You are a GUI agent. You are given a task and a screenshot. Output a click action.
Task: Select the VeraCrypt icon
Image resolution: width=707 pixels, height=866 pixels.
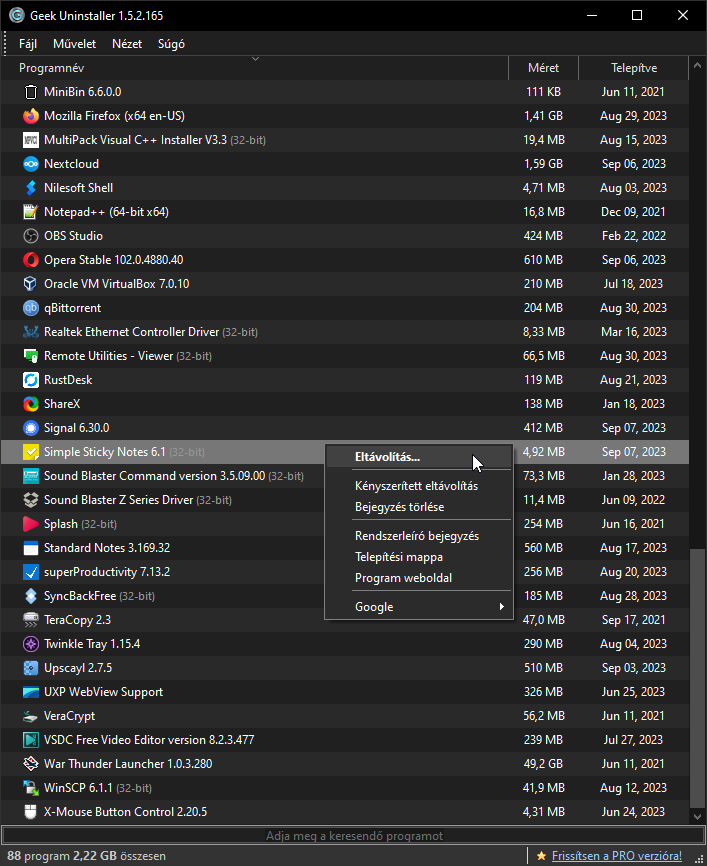coord(31,716)
